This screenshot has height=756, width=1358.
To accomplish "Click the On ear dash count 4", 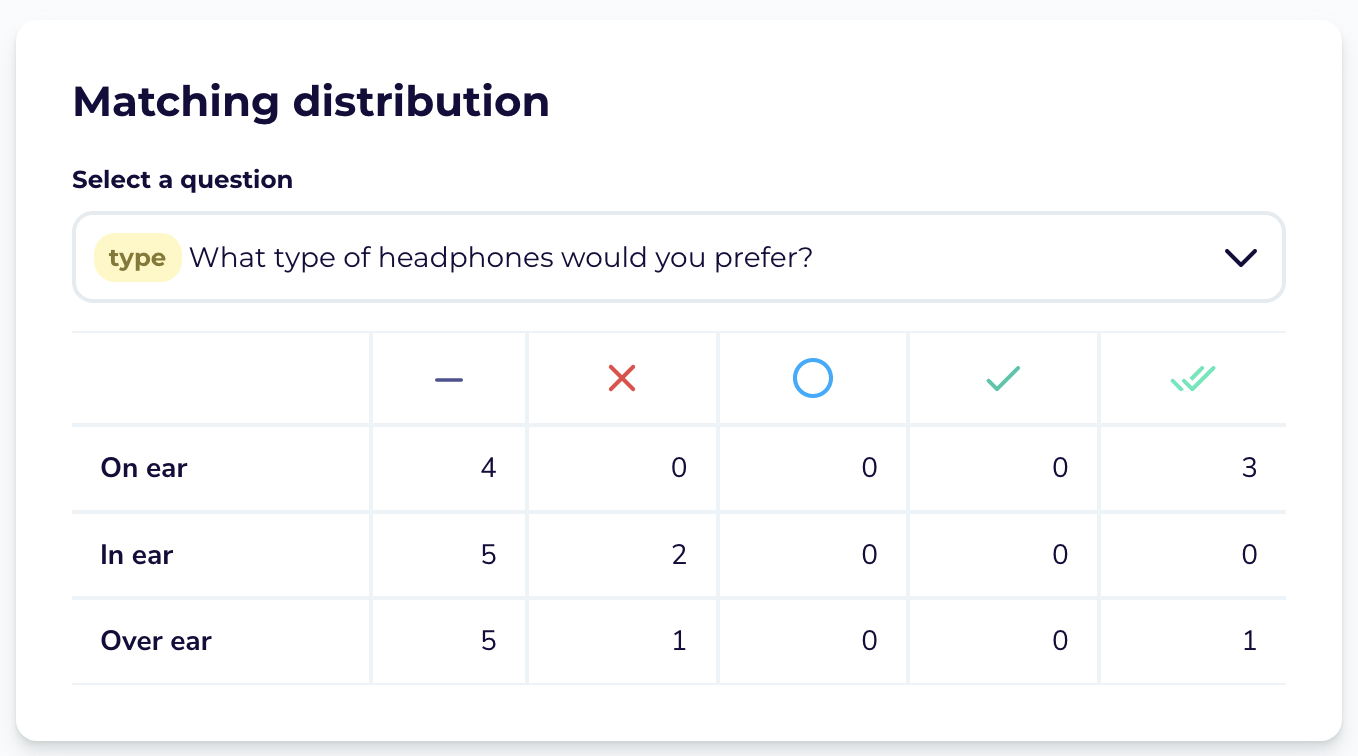I will coord(488,468).
